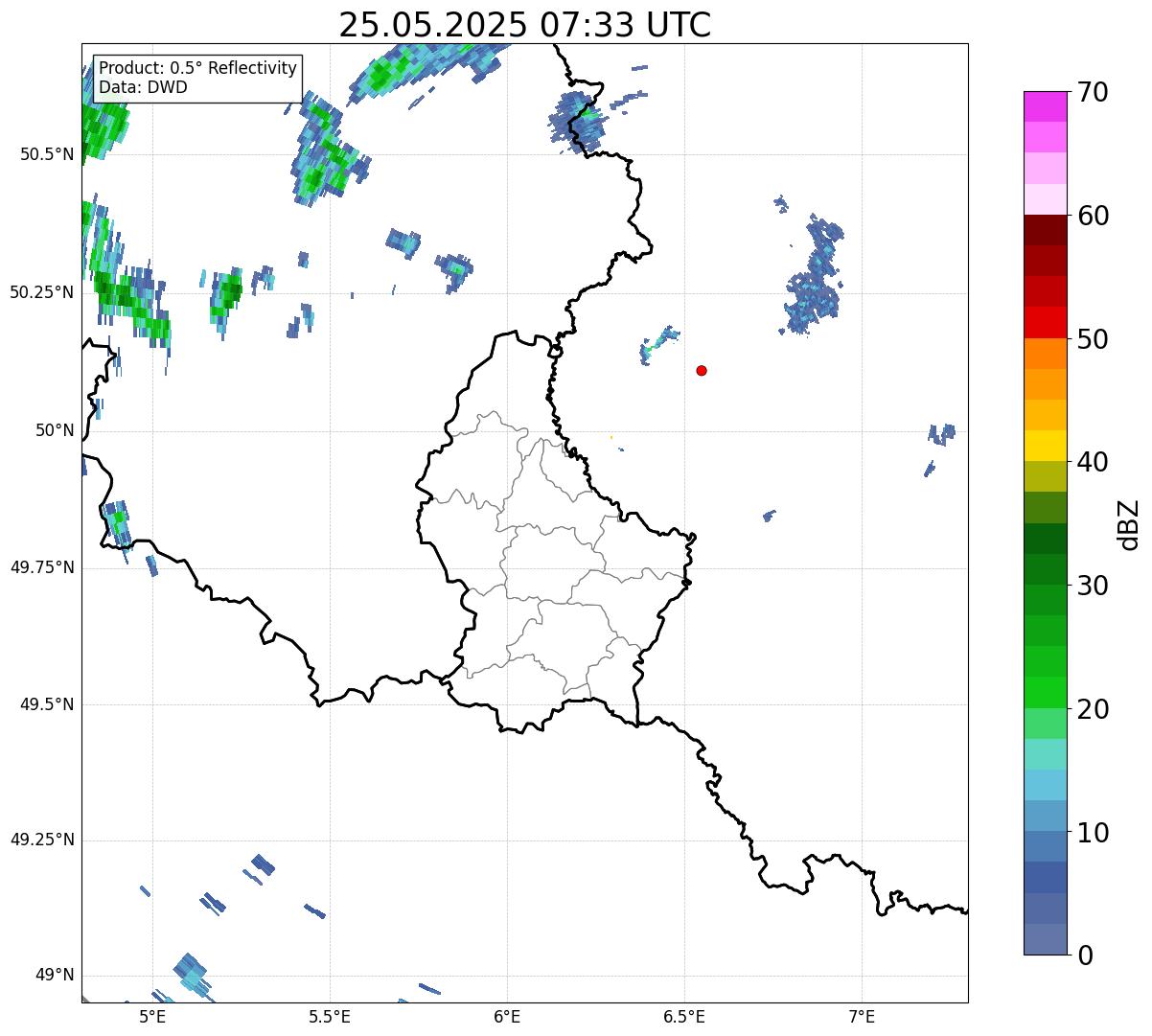Image resolution: width=1152 pixels, height=1036 pixels.
Task: Click the colorbar tick label "60"
Action: click(x=1093, y=216)
